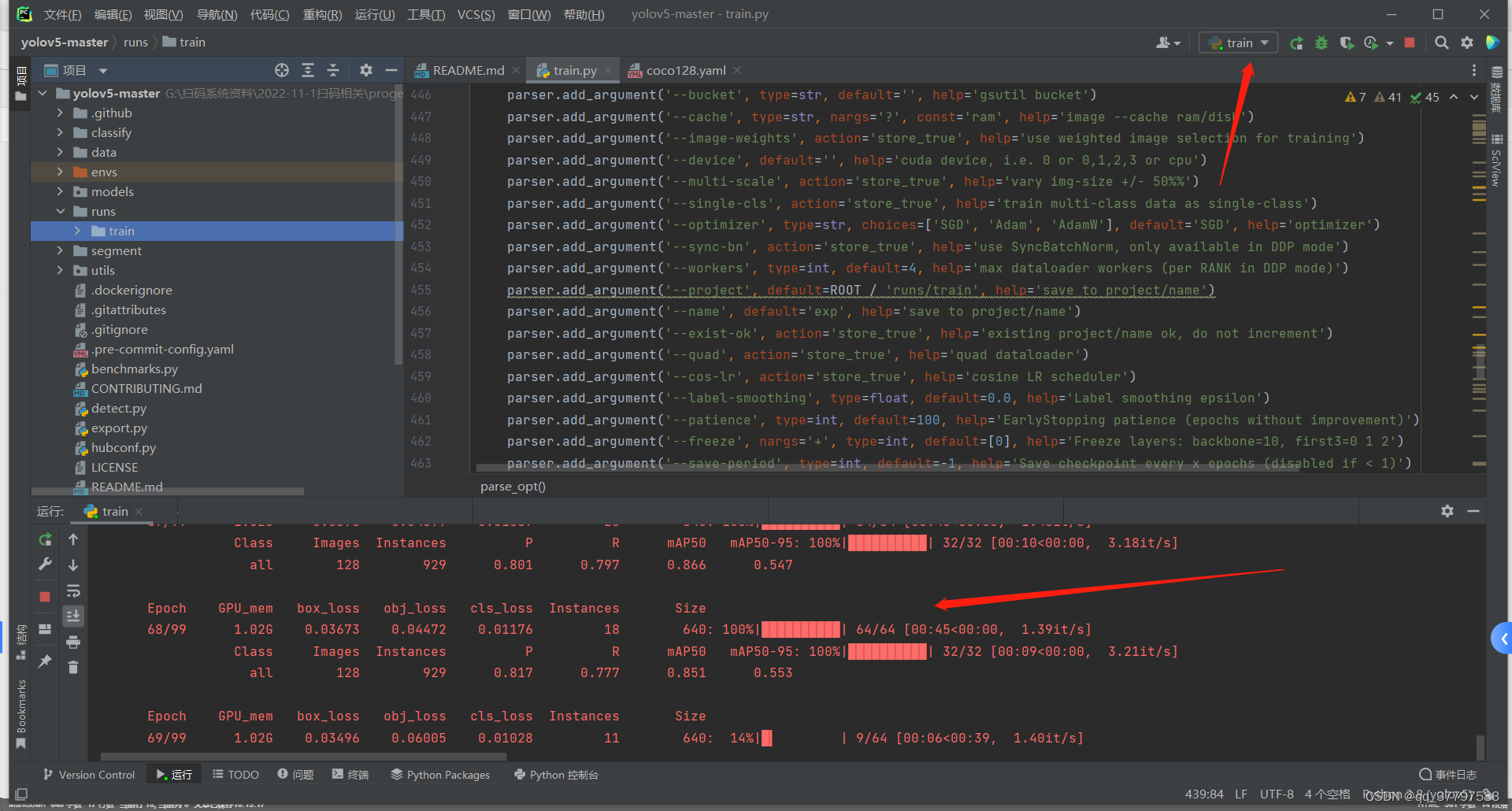Toggle scroll to end in console
The image size is (1512, 811).
pyautogui.click(x=73, y=616)
